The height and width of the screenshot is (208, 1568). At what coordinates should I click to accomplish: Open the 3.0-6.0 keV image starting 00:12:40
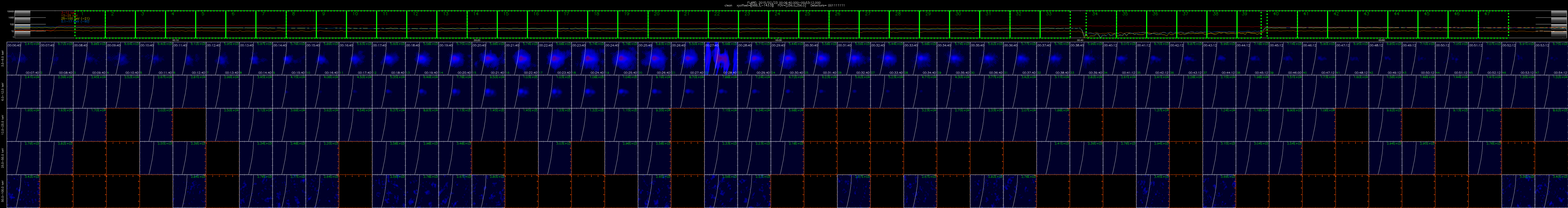pyautogui.click(x=223, y=58)
